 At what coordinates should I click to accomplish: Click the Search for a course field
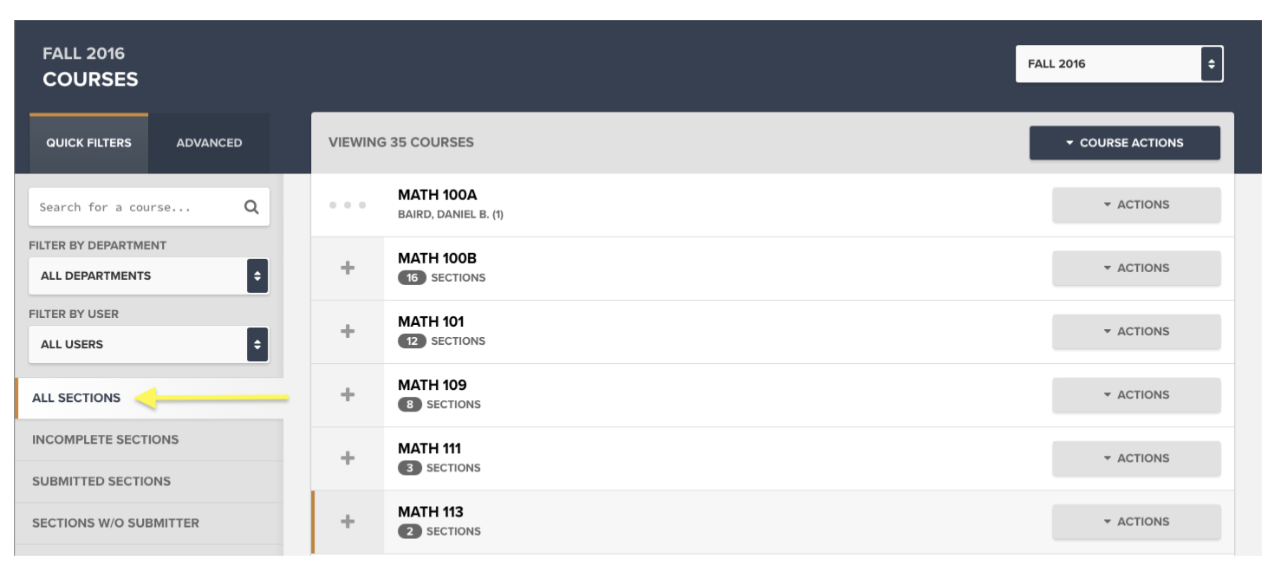pos(135,207)
